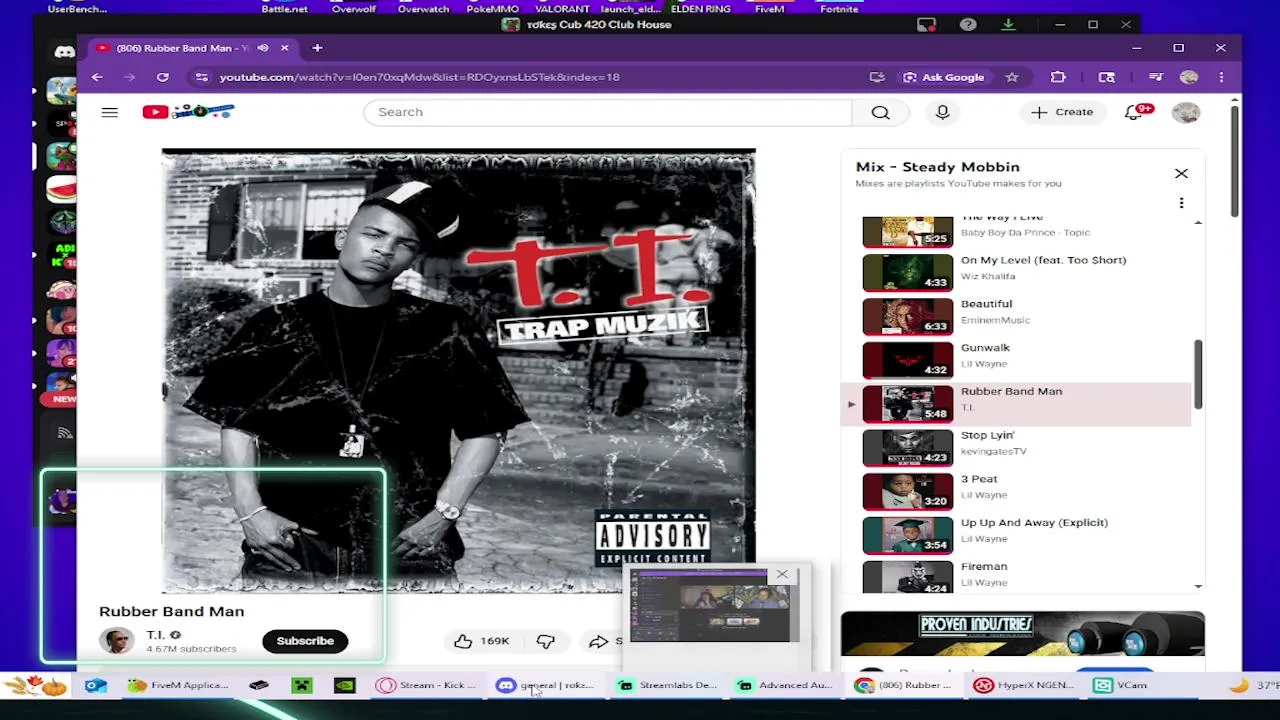Open the Proven Industries ad banner
Viewport: 1280px width, 720px height.
point(1022,635)
